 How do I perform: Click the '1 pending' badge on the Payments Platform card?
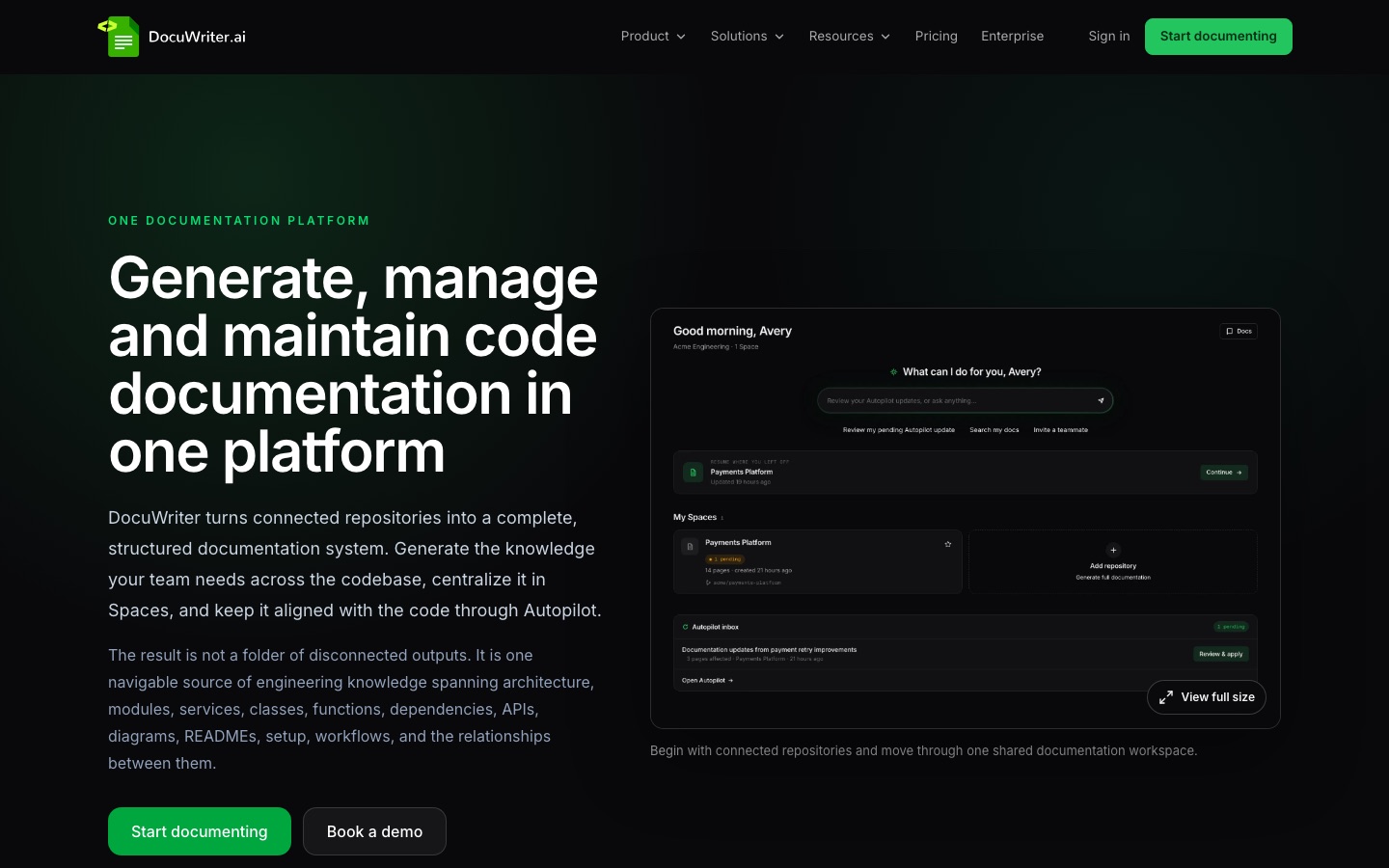[x=724, y=559]
